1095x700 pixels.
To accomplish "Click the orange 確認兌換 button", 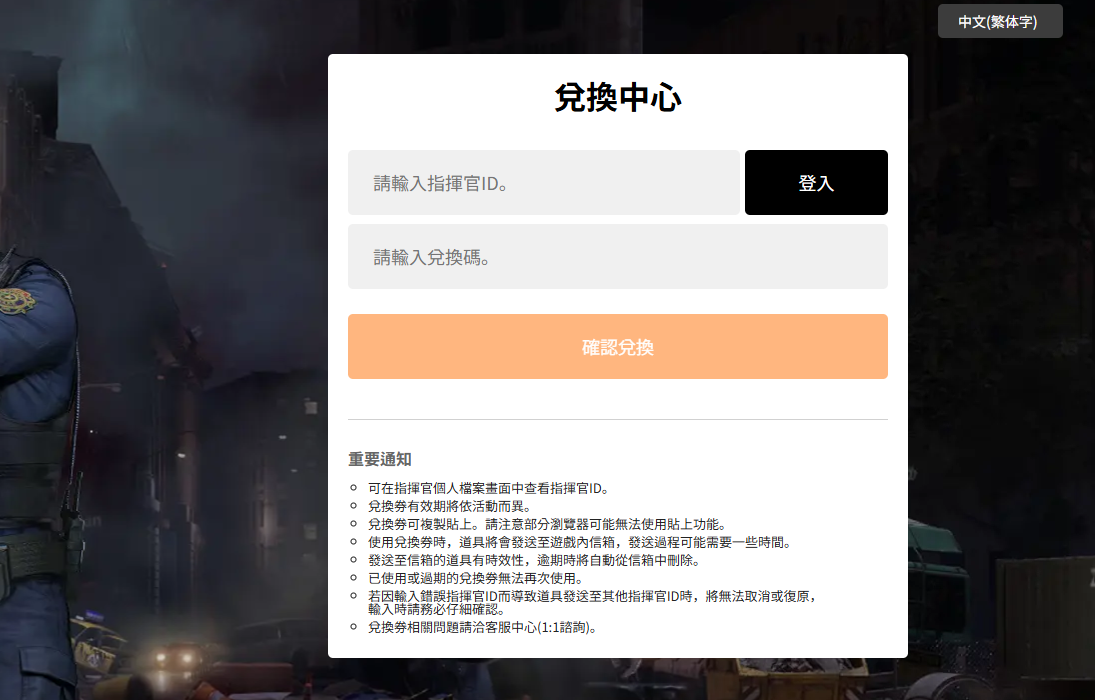I will point(617,347).
